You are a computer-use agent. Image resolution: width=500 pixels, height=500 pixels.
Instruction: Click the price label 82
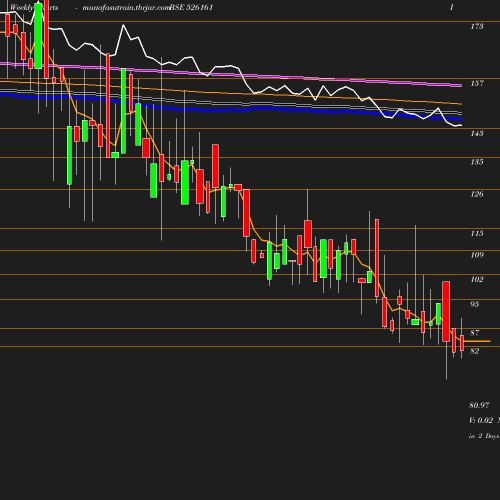(475, 351)
